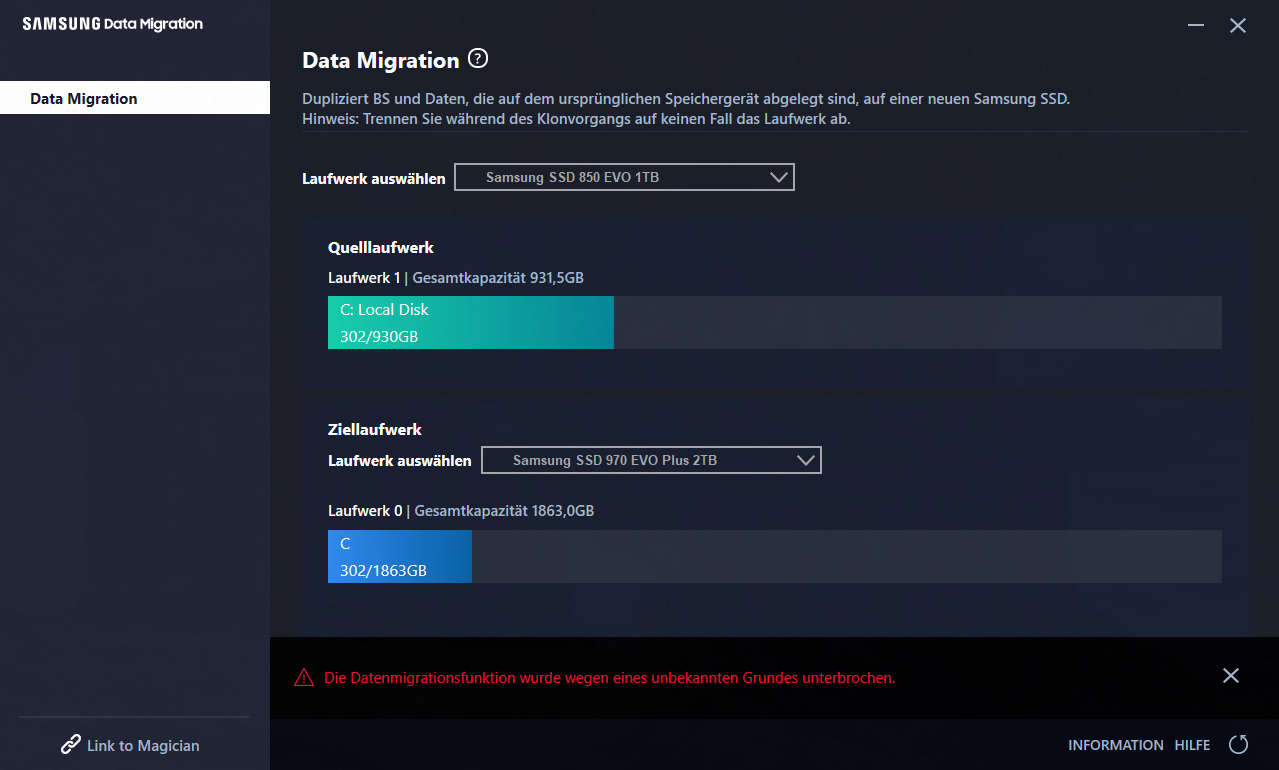Viewport: 1279px width, 770px height.
Task: Click the INFORMATION button
Action: click(x=1116, y=745)
